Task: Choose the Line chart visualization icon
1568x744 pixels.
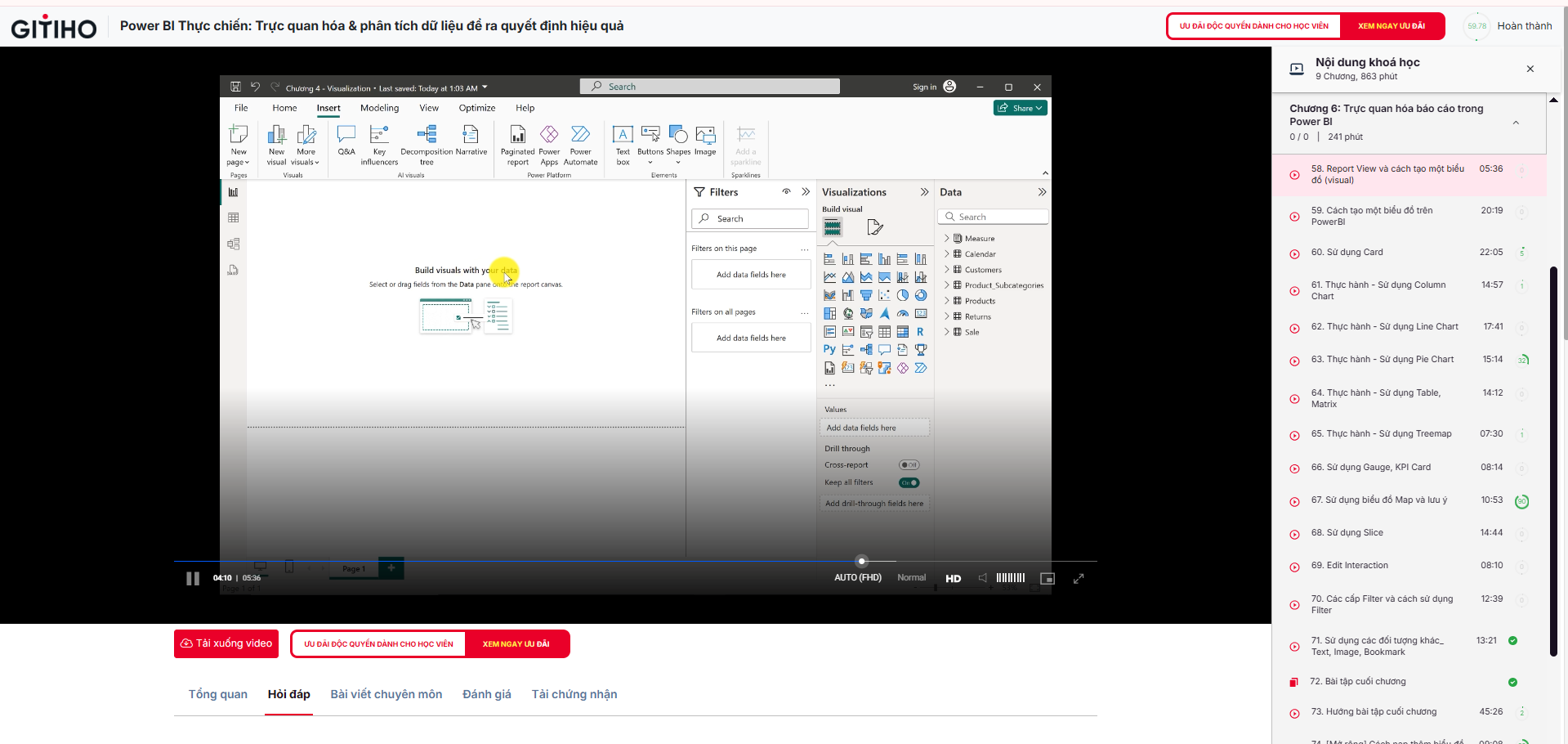Action: pyautogui.click(x=830, y=277)
